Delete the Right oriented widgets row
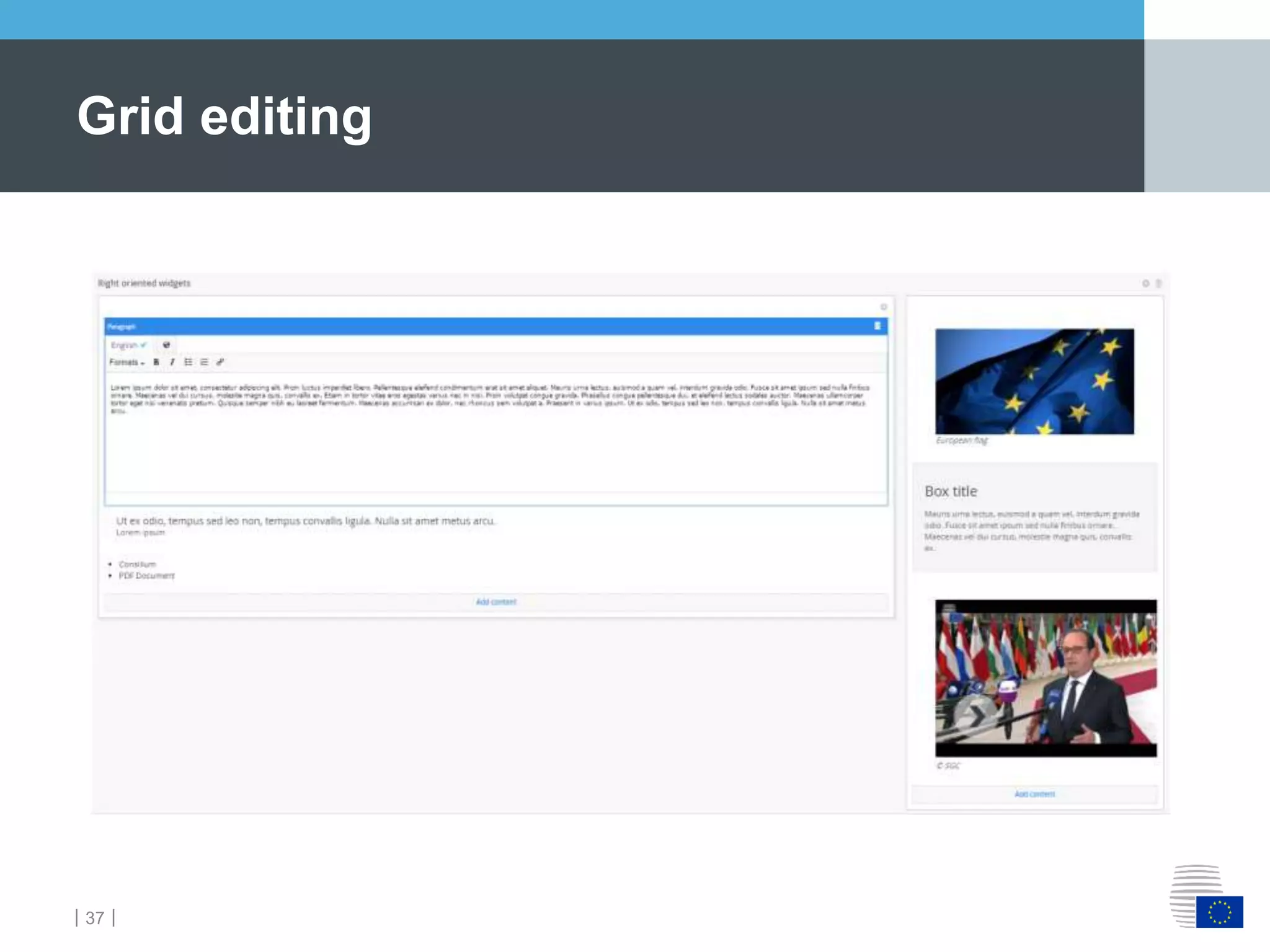This screenshot has height=952, width=1270. [x=1158, y=283]
